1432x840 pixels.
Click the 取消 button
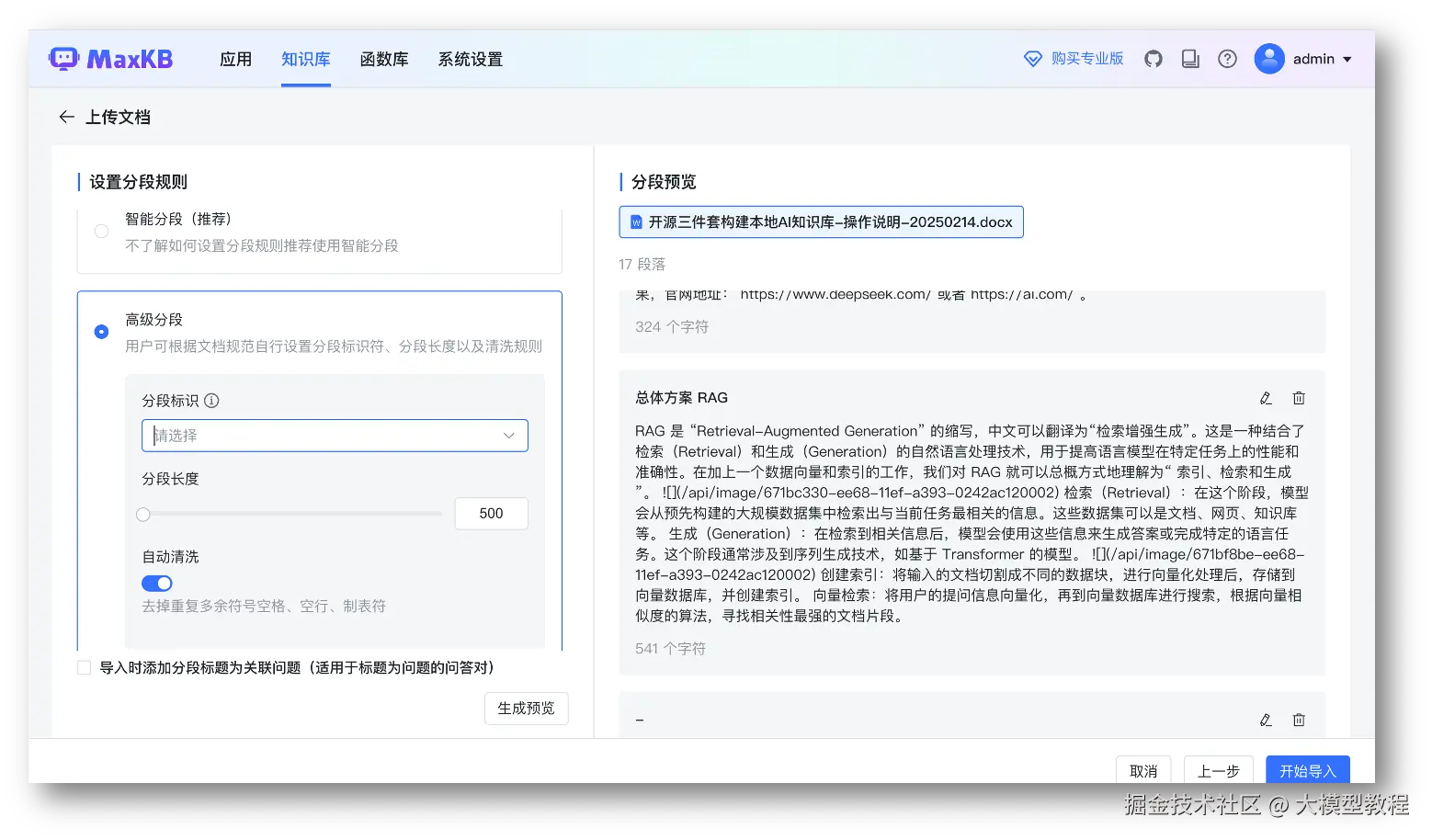click(x=1143, y=771)
